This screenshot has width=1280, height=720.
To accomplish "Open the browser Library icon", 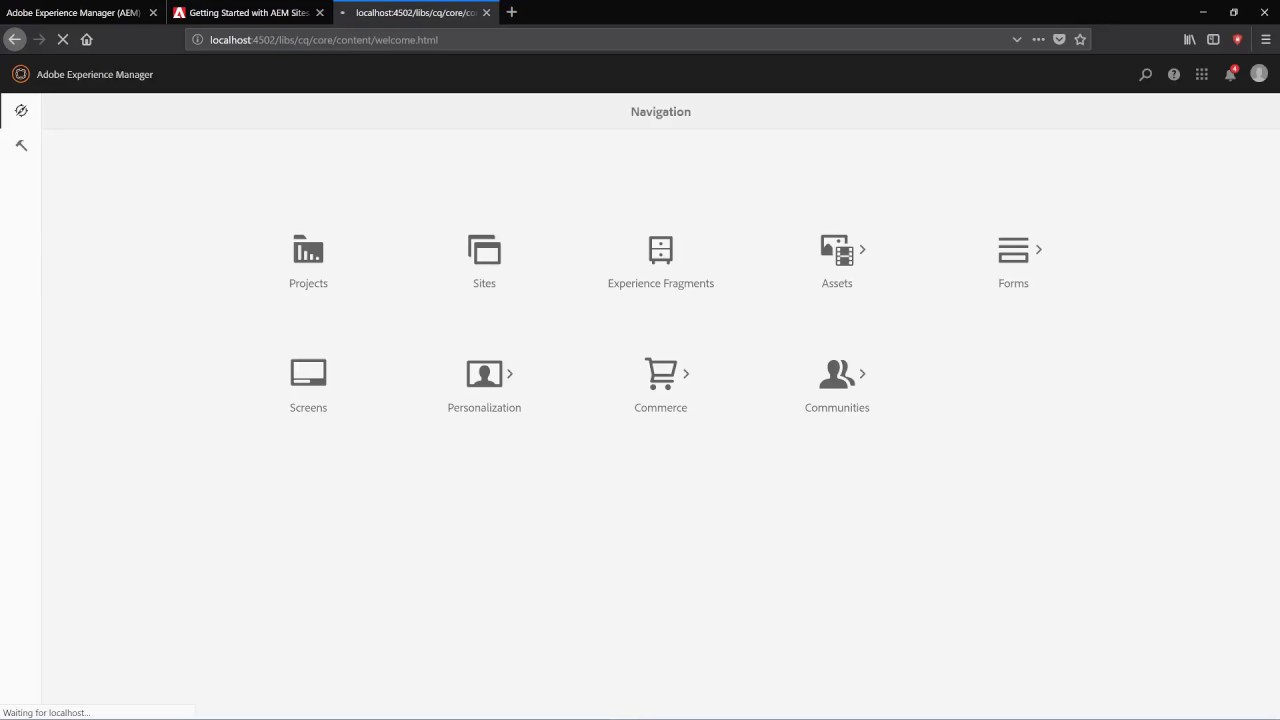I will coord(1189,40).
